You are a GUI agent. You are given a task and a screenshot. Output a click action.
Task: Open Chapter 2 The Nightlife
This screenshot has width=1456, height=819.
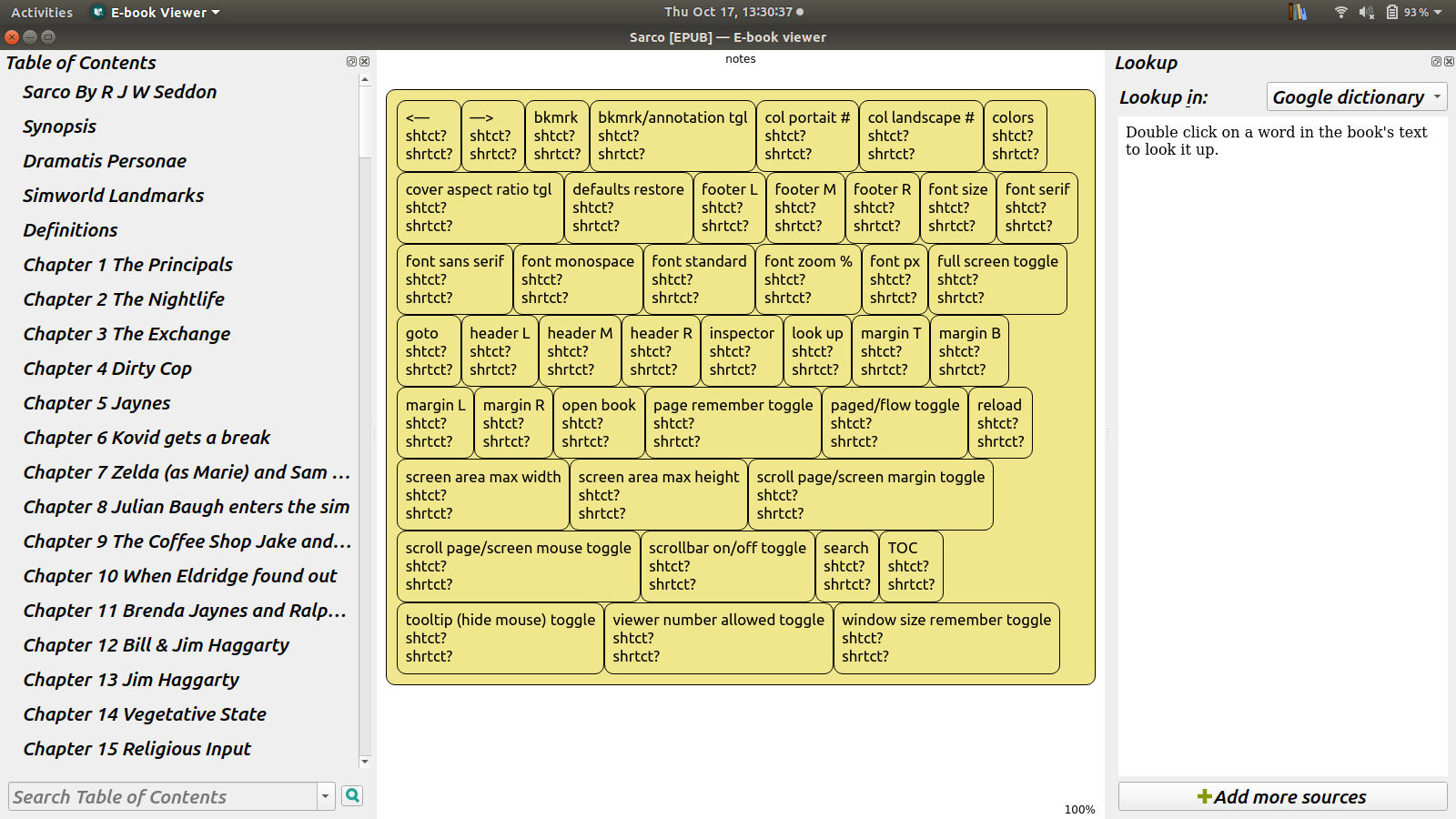tap(124, 299)
